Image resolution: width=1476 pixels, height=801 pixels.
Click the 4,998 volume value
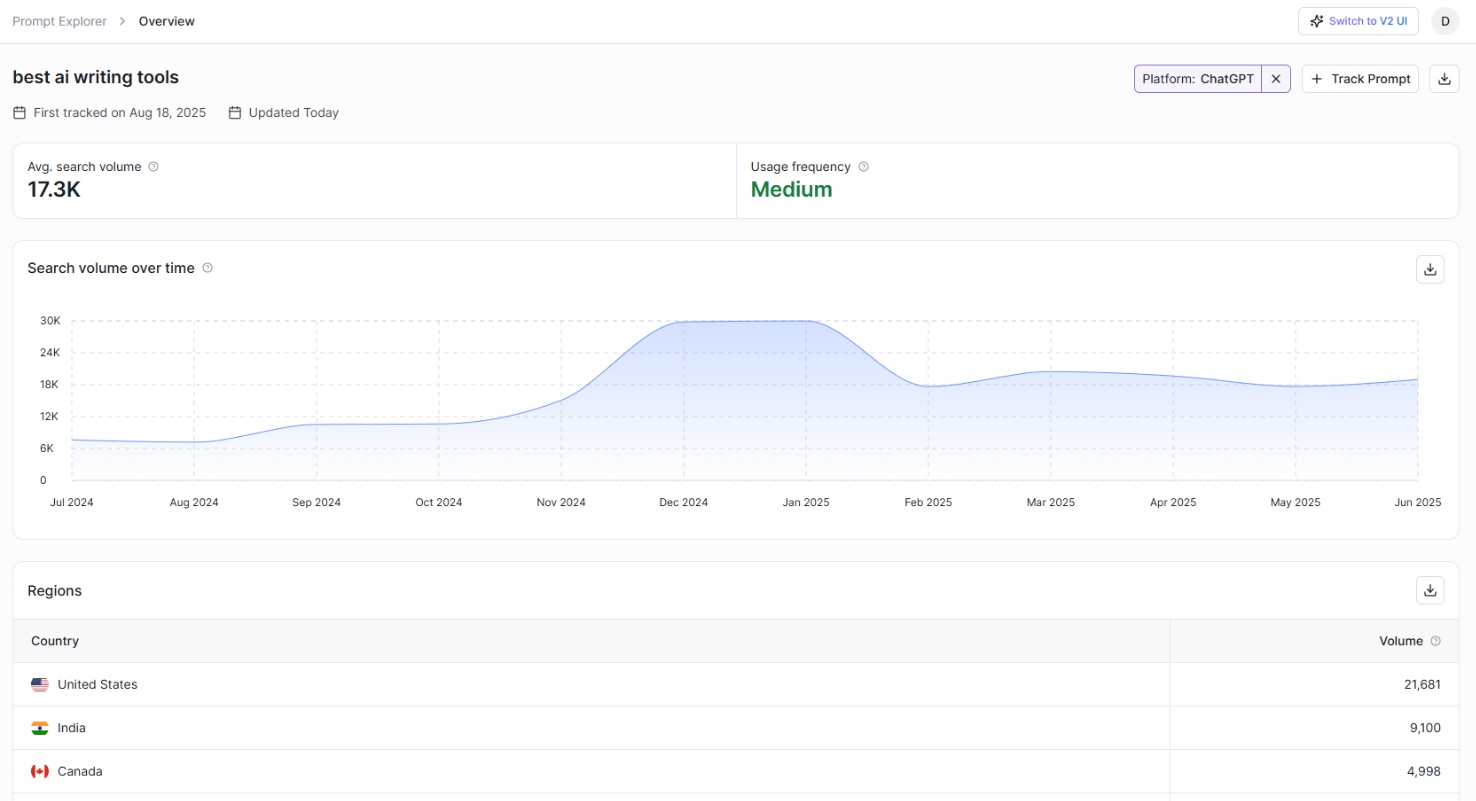click(x=1424, y=772)
